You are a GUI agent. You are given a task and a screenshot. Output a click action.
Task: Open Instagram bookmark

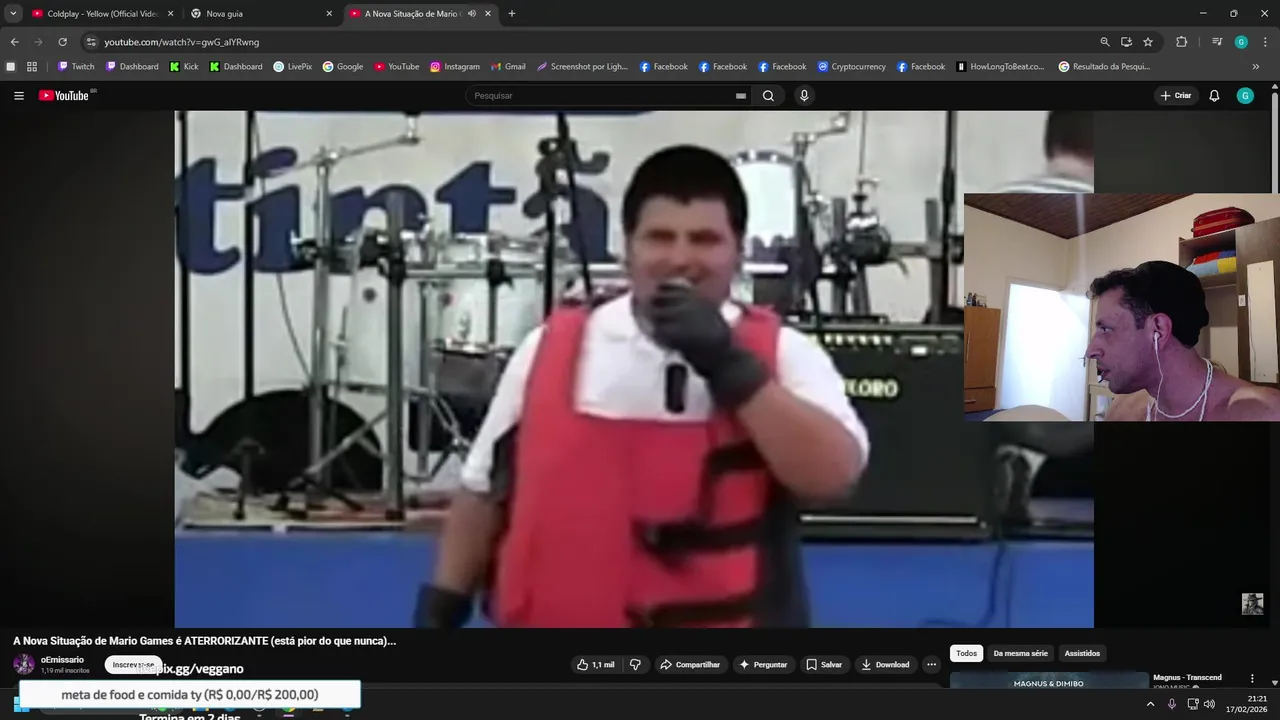(455, 67)
